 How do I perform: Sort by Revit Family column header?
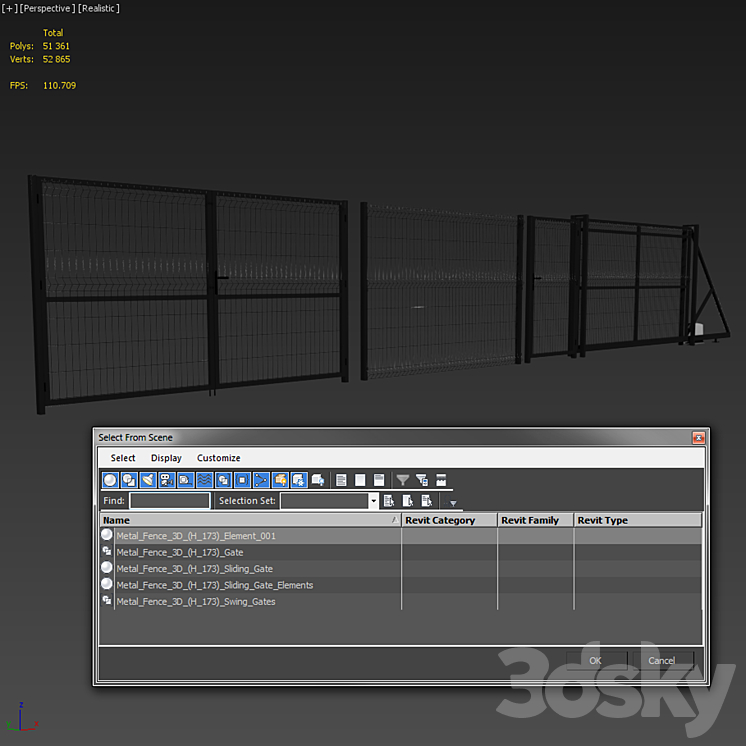coord(536,520)
